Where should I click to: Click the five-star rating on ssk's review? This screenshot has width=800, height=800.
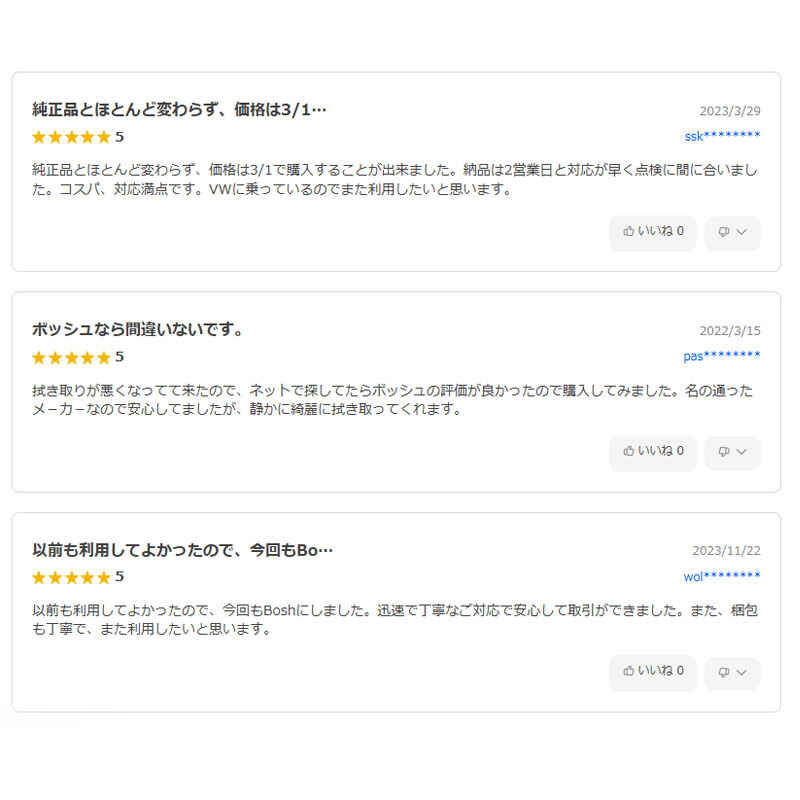point(71,137)
